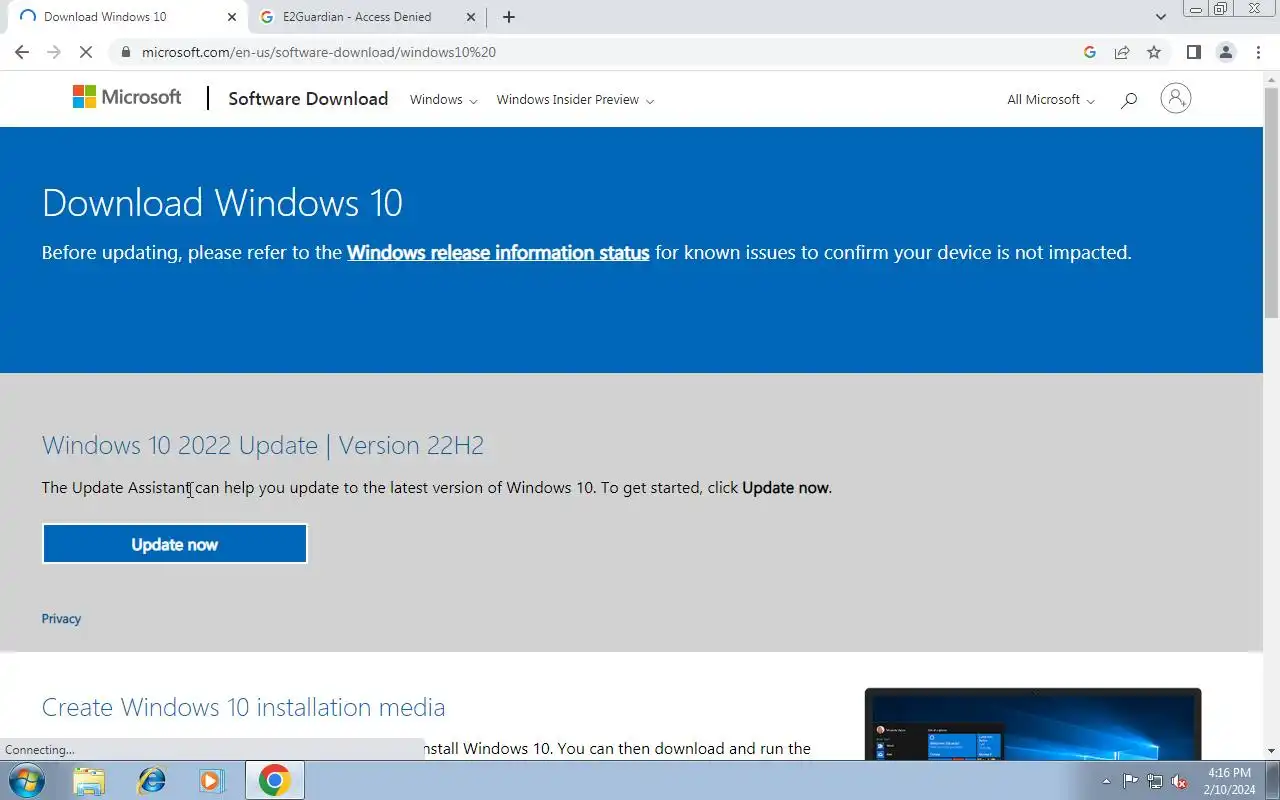
Task: Open the tab search chevron
Action: (x=1161, y=17)
